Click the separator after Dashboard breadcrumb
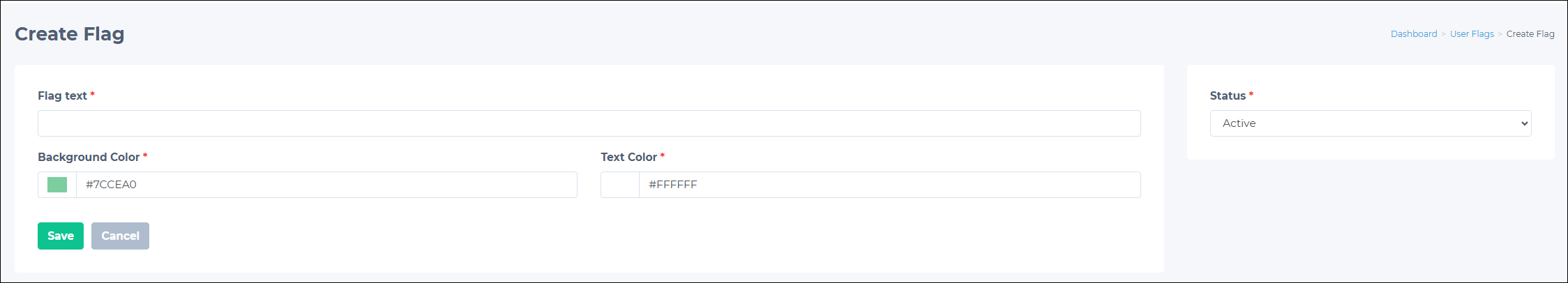 point(1444,33)
